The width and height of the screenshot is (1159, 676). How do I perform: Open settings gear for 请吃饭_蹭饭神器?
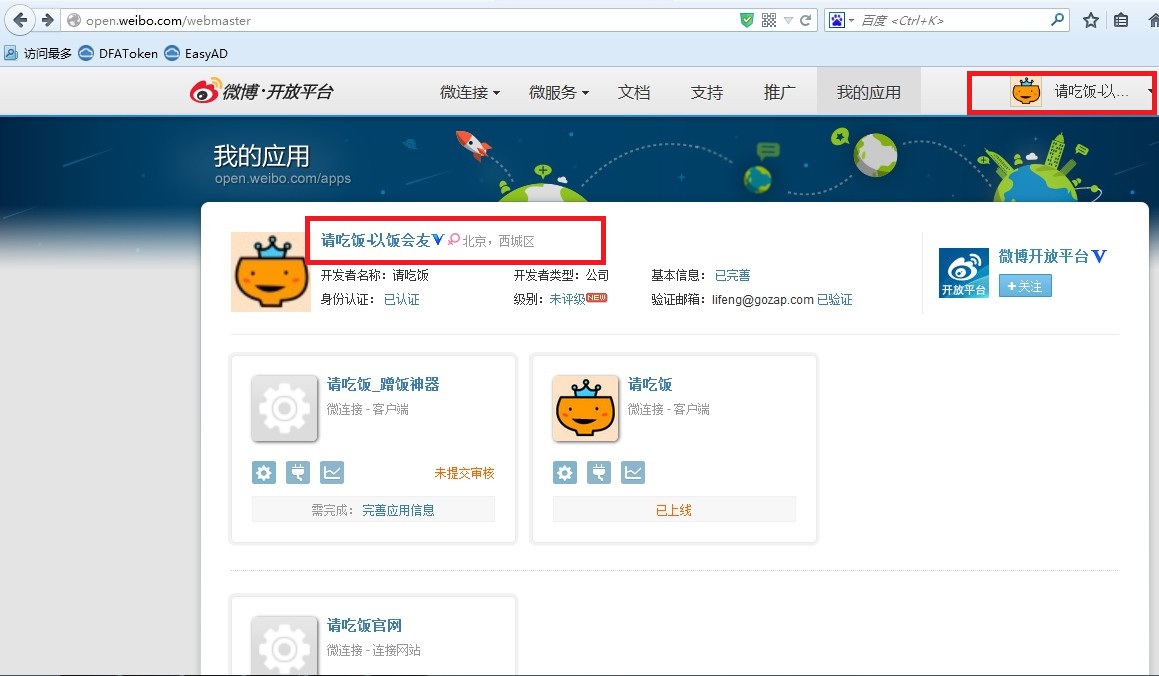point(264,472)
